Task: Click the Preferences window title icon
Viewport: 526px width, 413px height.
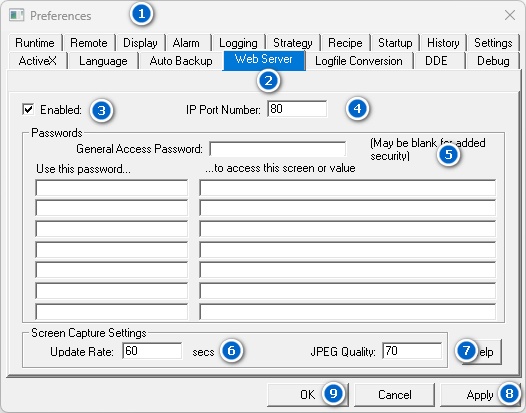Action: click(16, 15)
